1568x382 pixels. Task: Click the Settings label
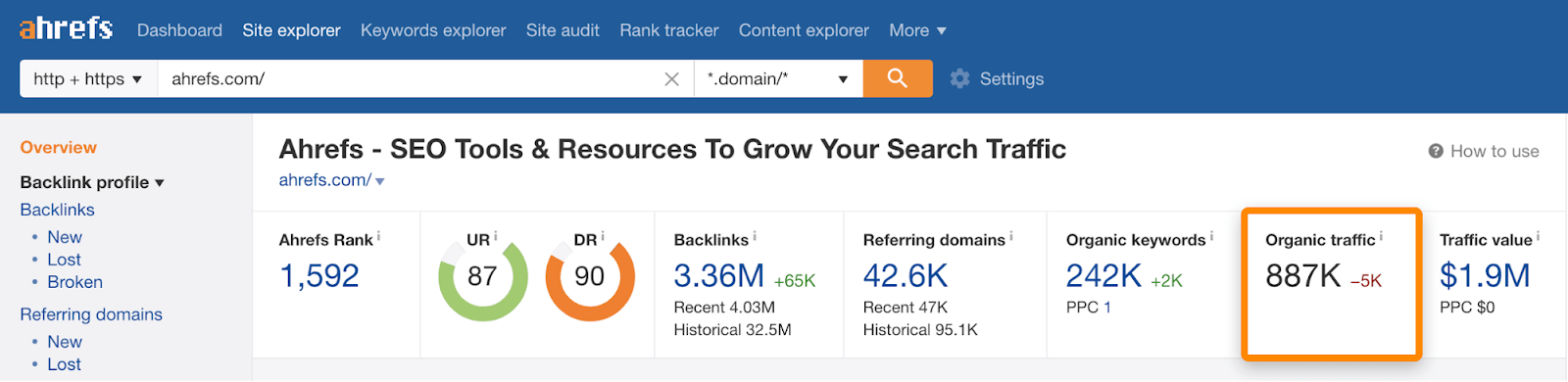pos(1011,79)
